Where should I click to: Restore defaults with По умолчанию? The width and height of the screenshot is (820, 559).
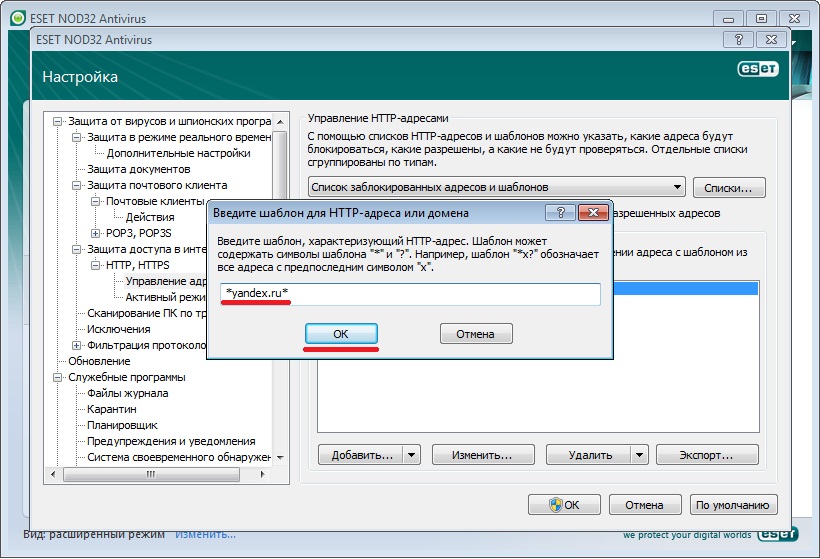point(733,505)
